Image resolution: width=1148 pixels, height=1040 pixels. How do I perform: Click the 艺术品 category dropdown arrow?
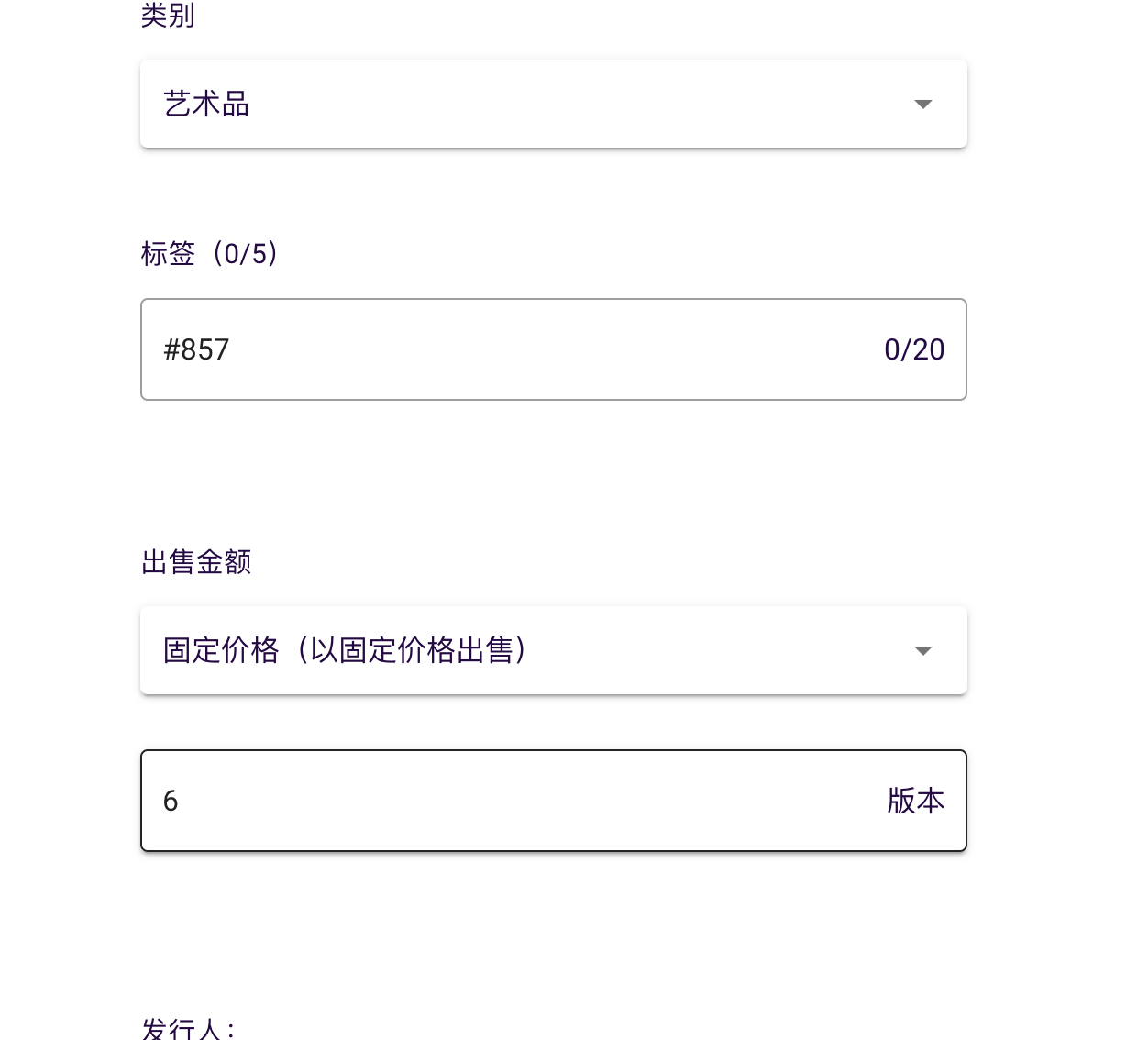click(x=922, y=105)
